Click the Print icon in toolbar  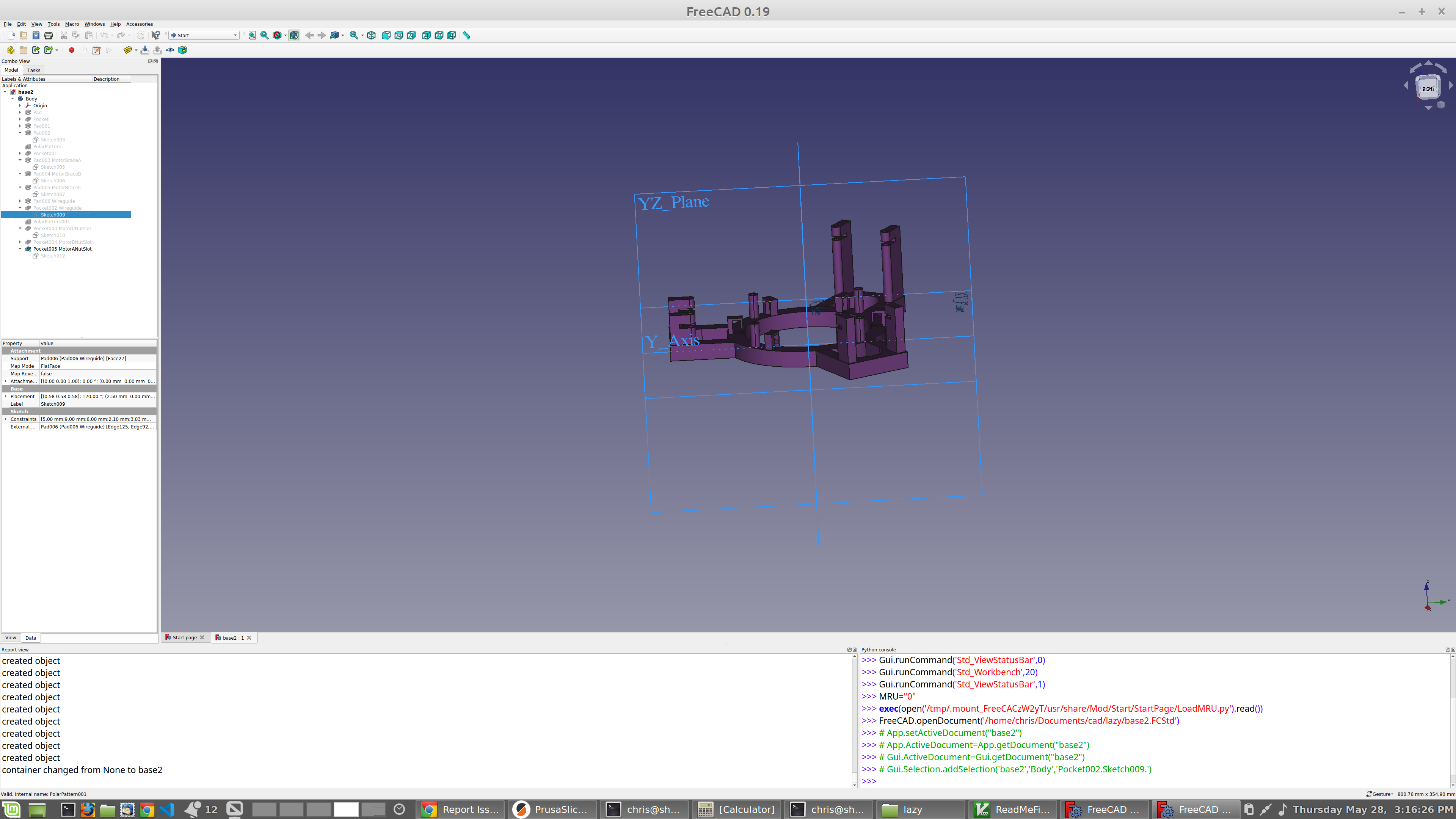click(49, 35)
